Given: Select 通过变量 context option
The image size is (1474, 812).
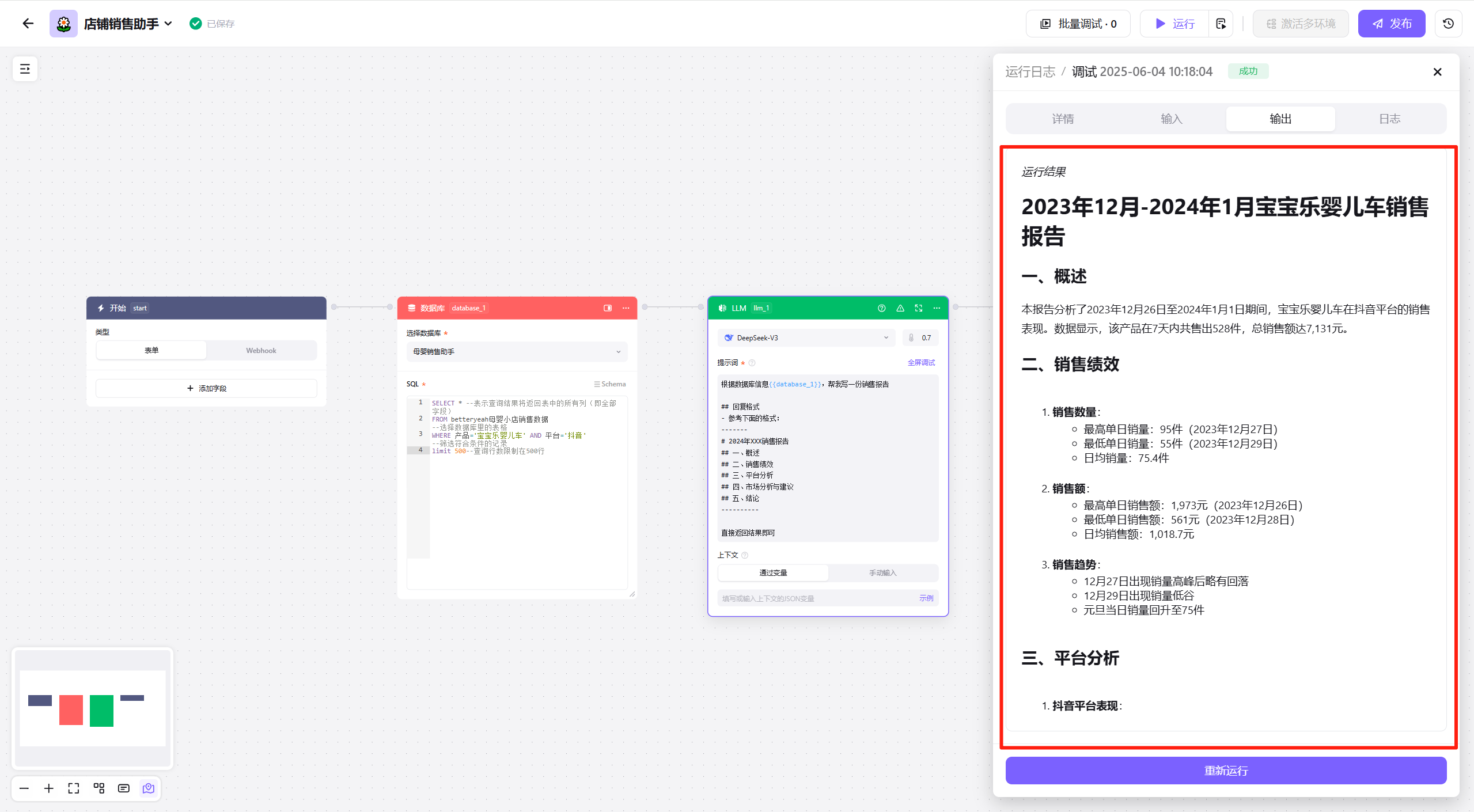Looking at the screenshot, I should click(773, 572).
